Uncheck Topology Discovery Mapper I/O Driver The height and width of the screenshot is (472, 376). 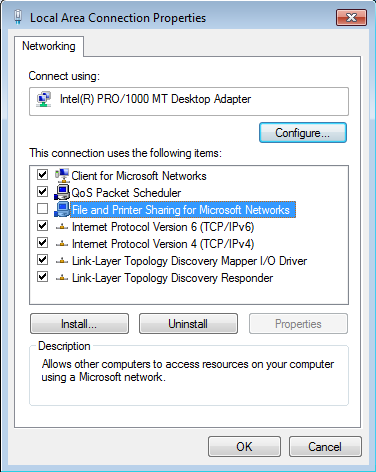[x=42, y=260]
